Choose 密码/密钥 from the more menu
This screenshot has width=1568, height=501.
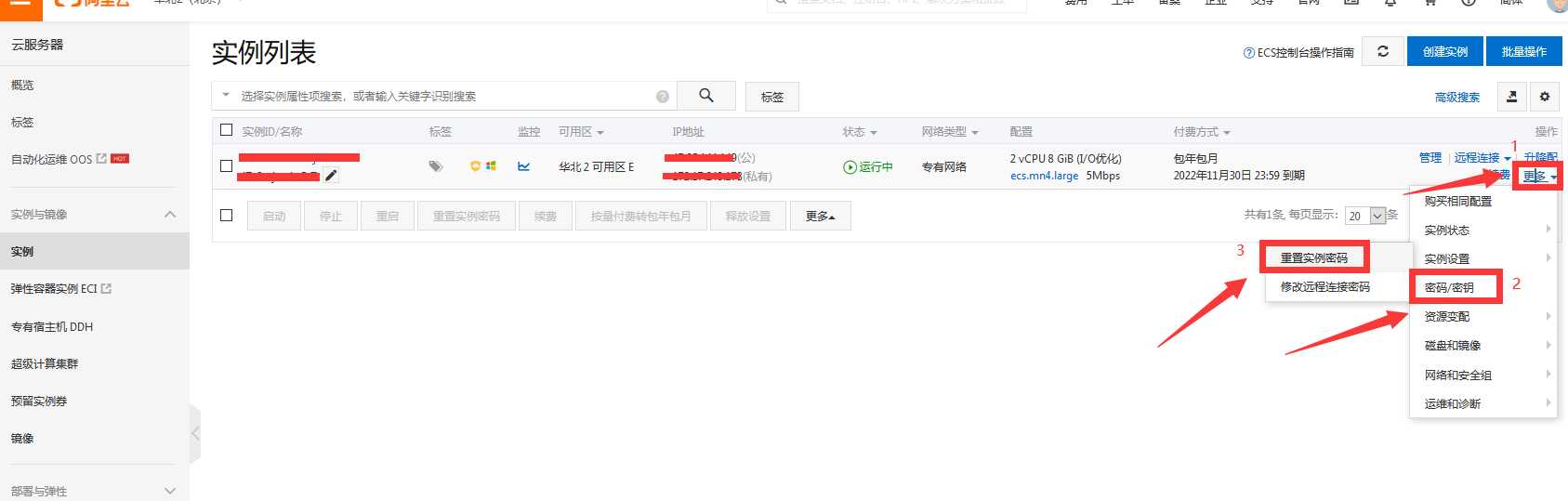[x=1449, y=287]
